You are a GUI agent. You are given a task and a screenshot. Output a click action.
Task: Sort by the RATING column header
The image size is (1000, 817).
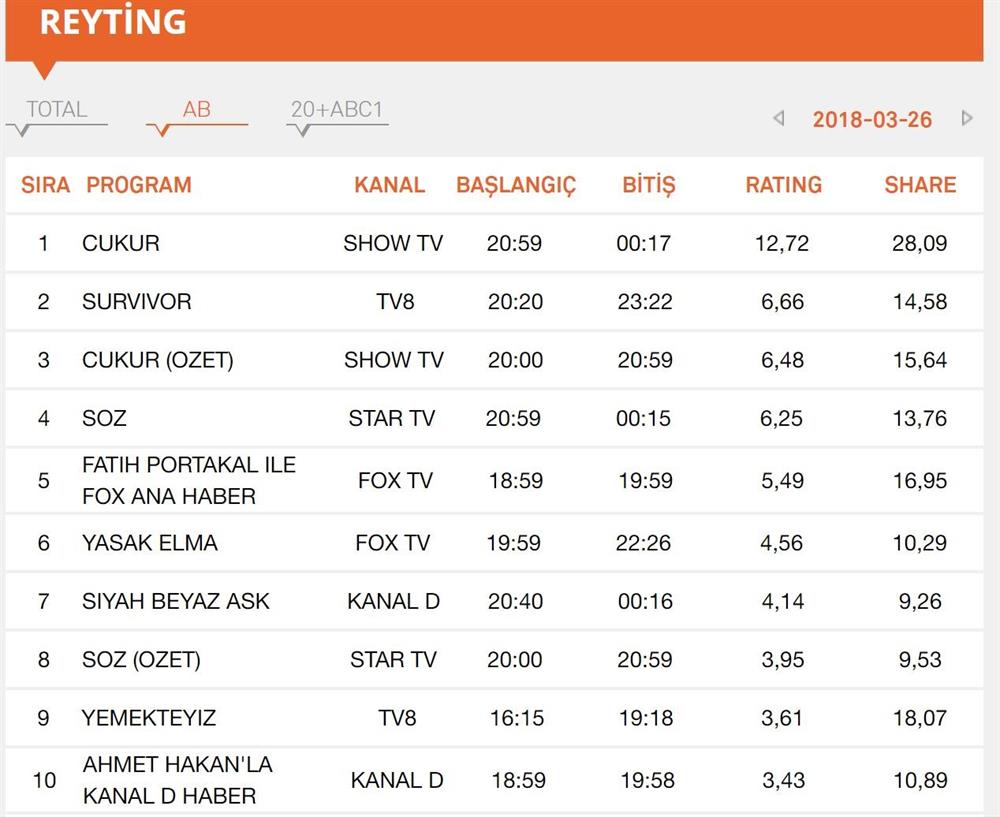point(784,185)
